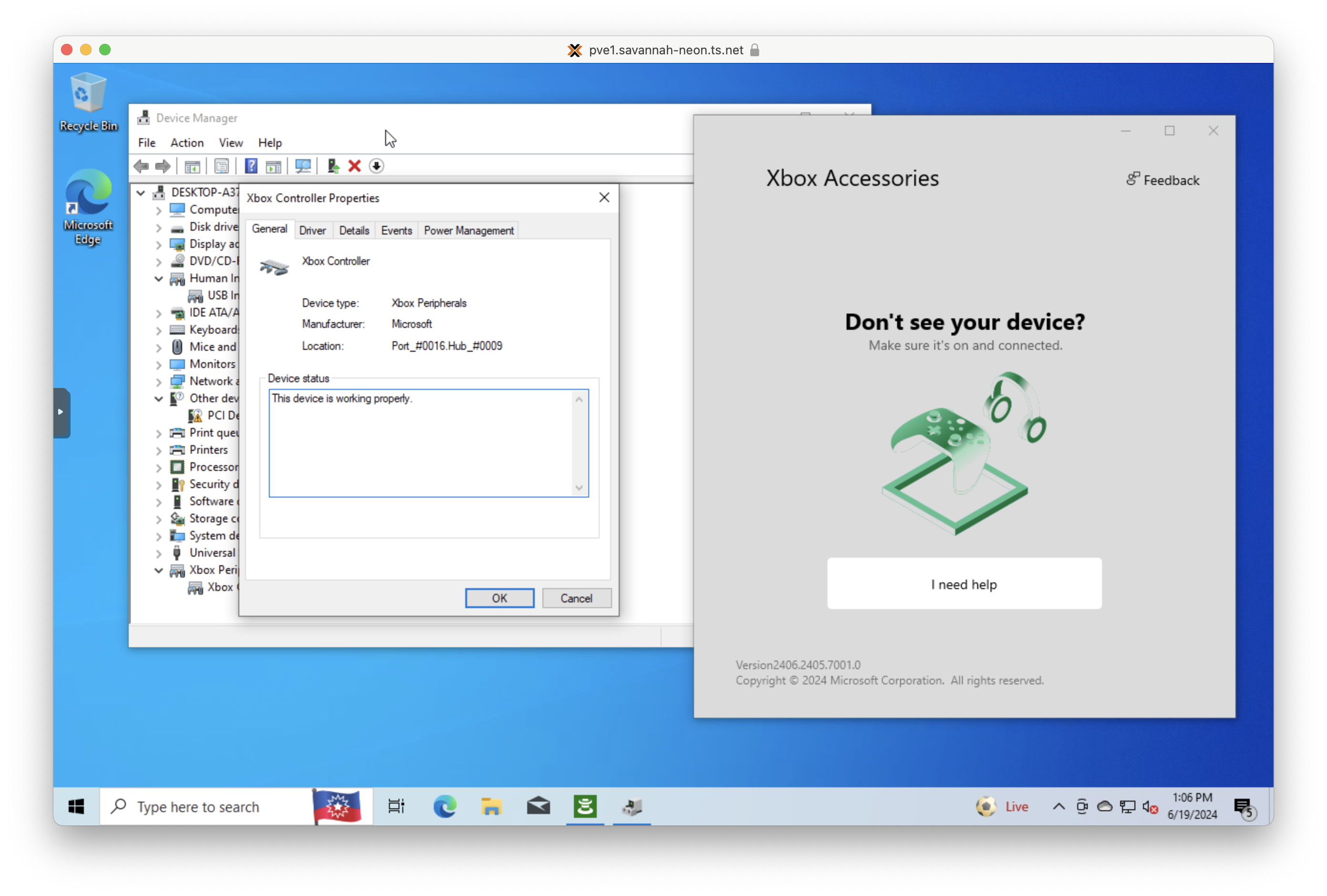
Task: Click the muted volume tray icon
Action: click(x=1150, y=806)
